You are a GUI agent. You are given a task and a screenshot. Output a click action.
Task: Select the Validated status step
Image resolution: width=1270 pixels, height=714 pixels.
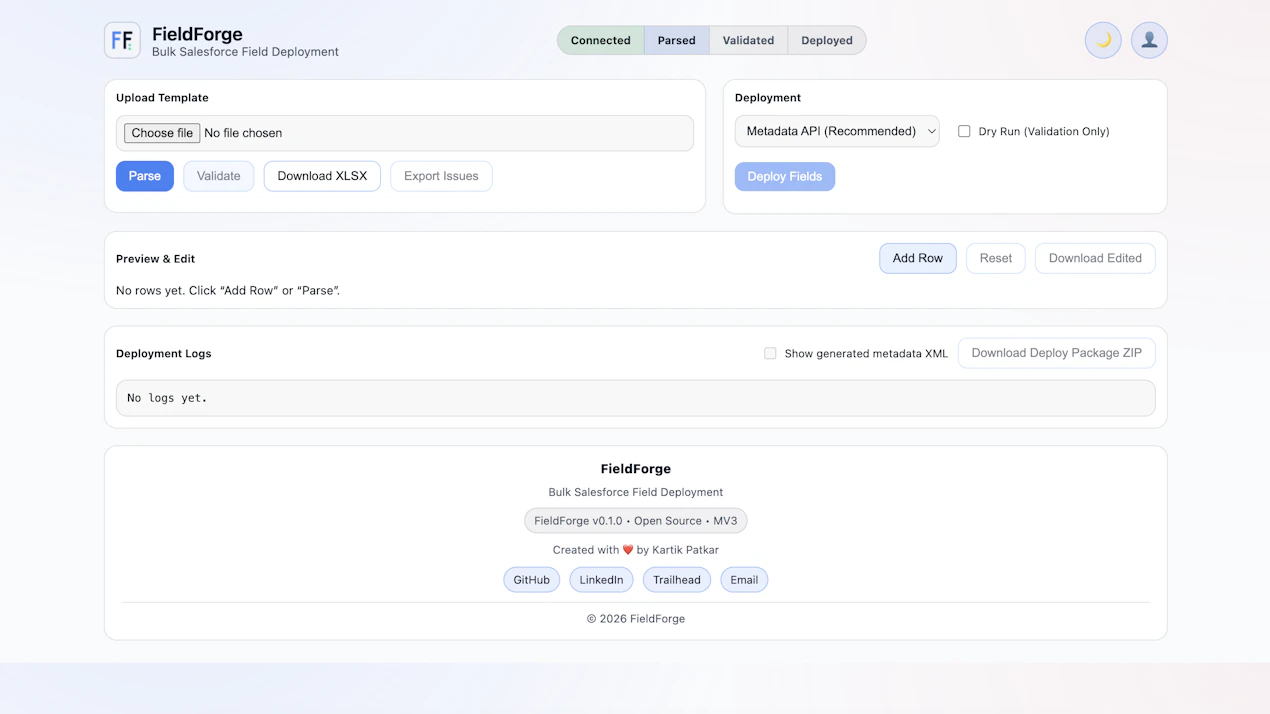click(x=748, y=40)
